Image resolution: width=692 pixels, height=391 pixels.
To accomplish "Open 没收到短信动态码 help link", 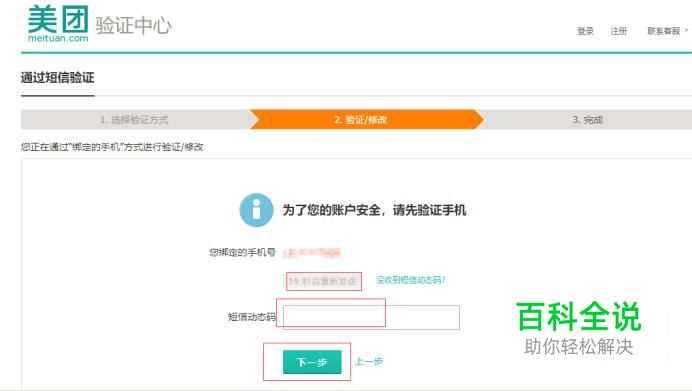I will (410, 280).
